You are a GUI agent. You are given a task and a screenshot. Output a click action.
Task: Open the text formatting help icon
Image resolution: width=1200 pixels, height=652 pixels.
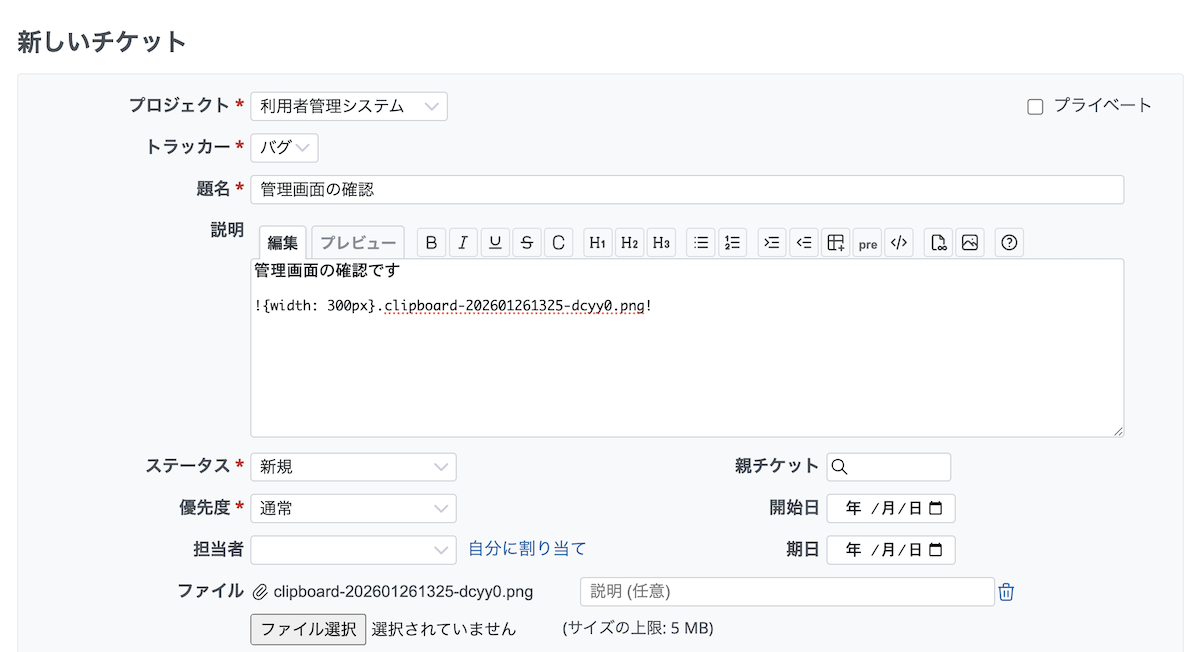point(1009,243)
